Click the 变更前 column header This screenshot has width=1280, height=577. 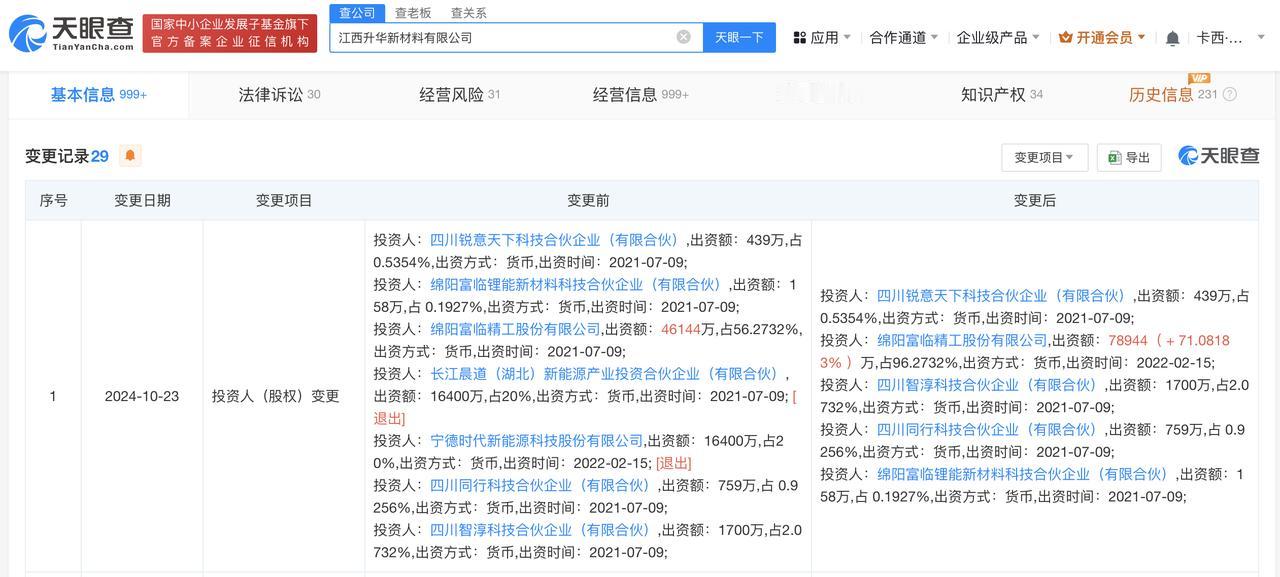[588, 200]
